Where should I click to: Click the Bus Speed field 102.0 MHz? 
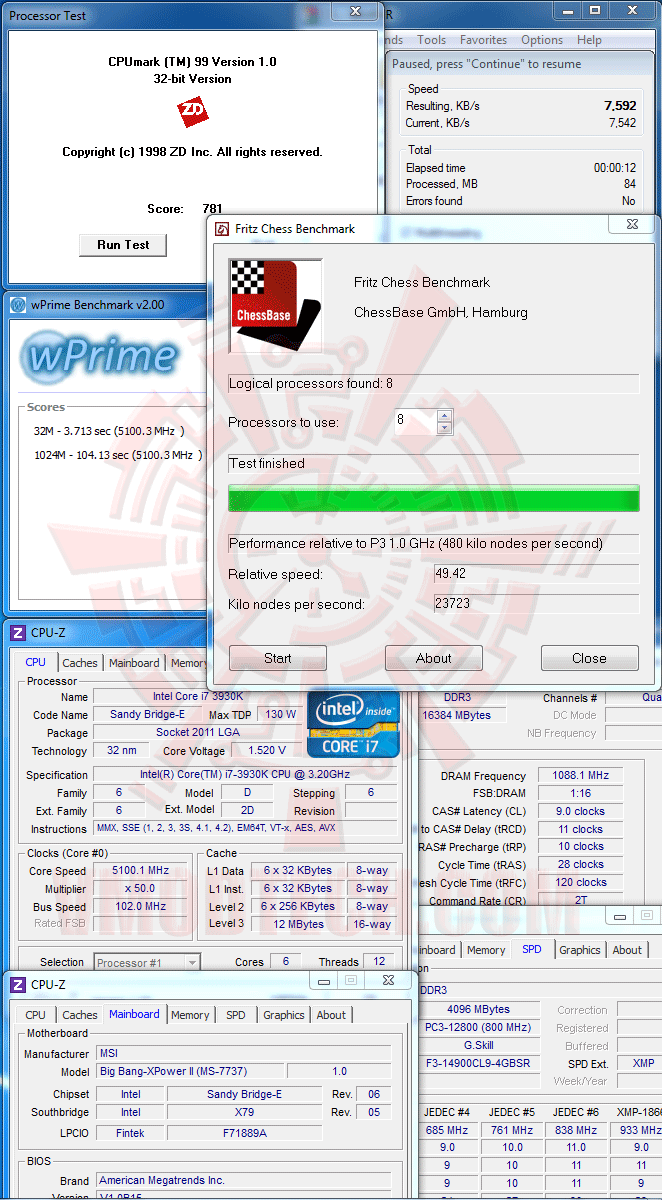point(139,907)
